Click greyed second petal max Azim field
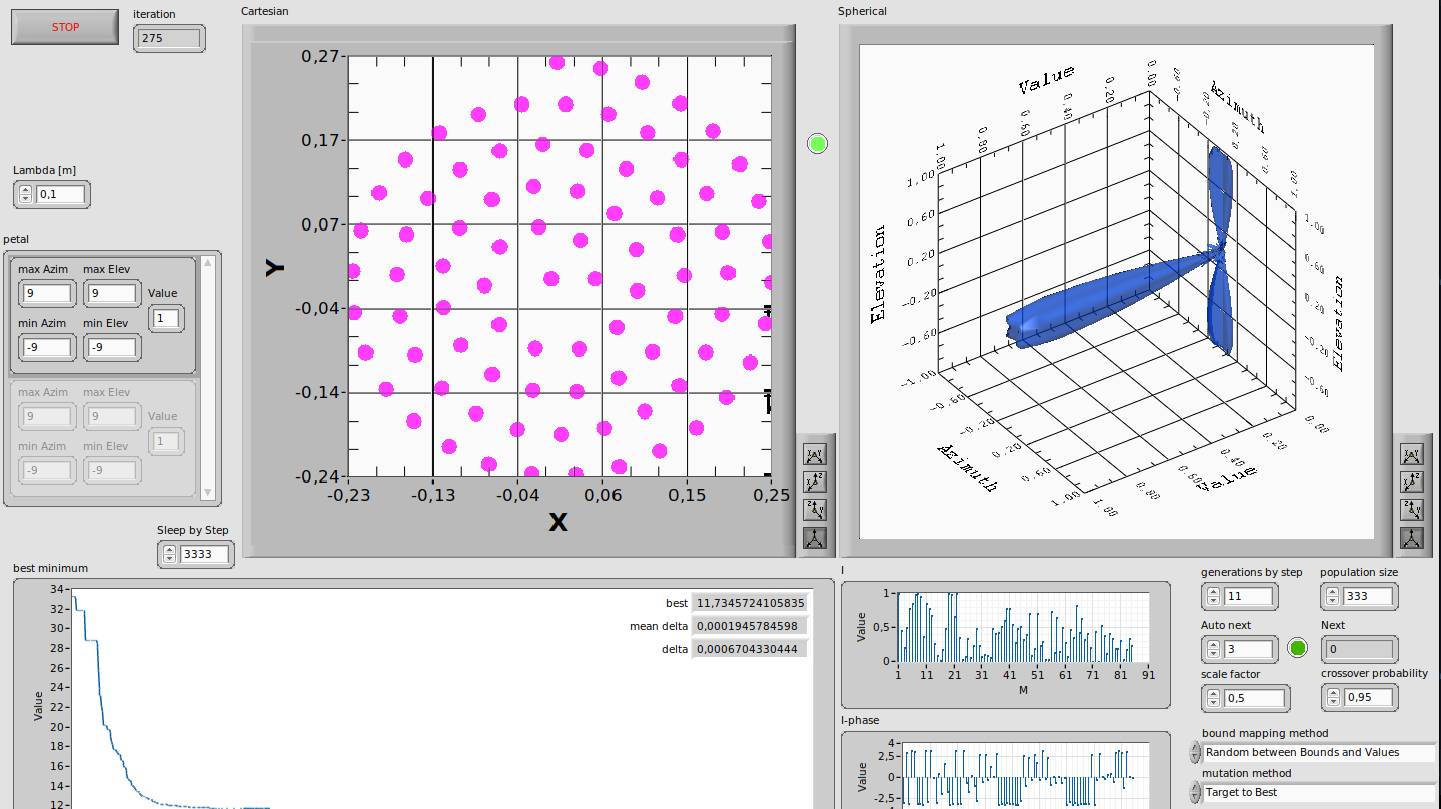Image resolution: width=1441 pixels, height=809 pixels. click(47, 416)
